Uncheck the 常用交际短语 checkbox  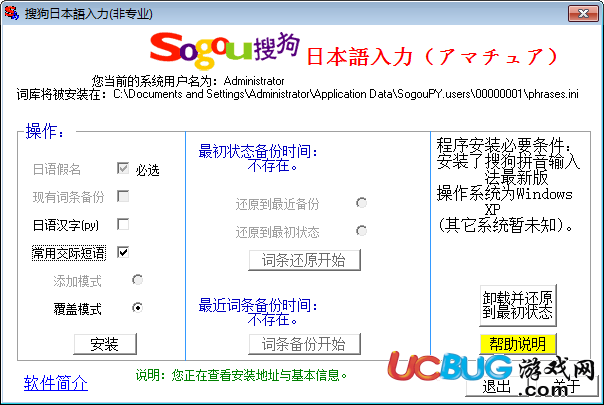(123, 252)
